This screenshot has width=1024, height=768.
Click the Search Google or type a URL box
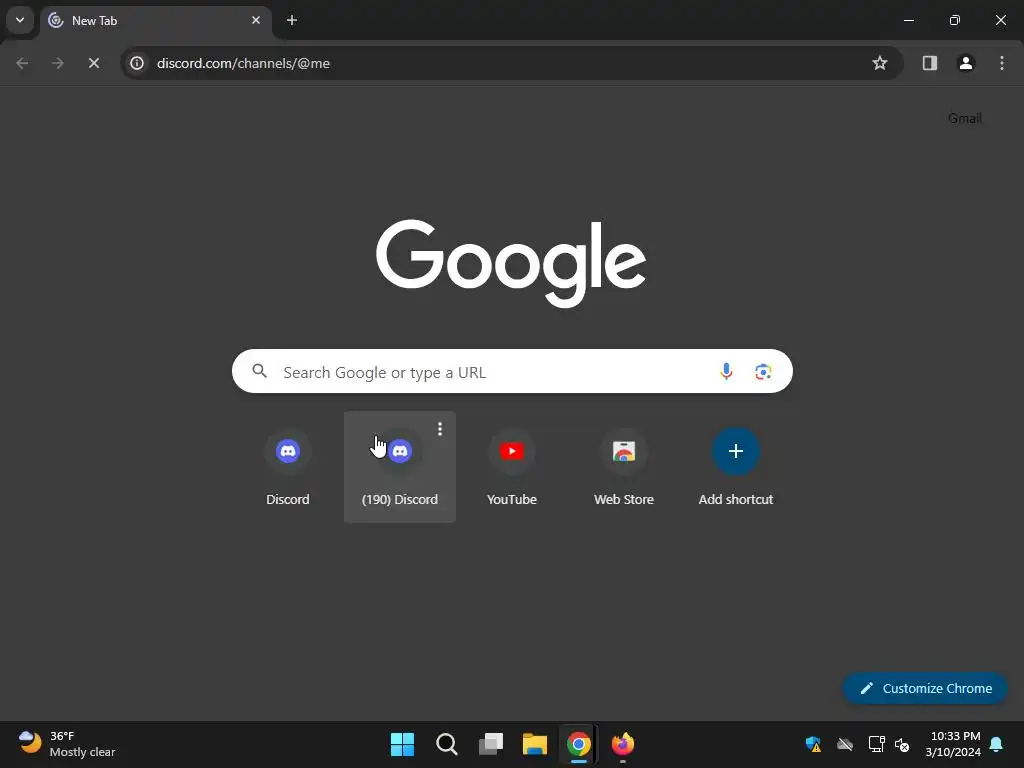512,372
